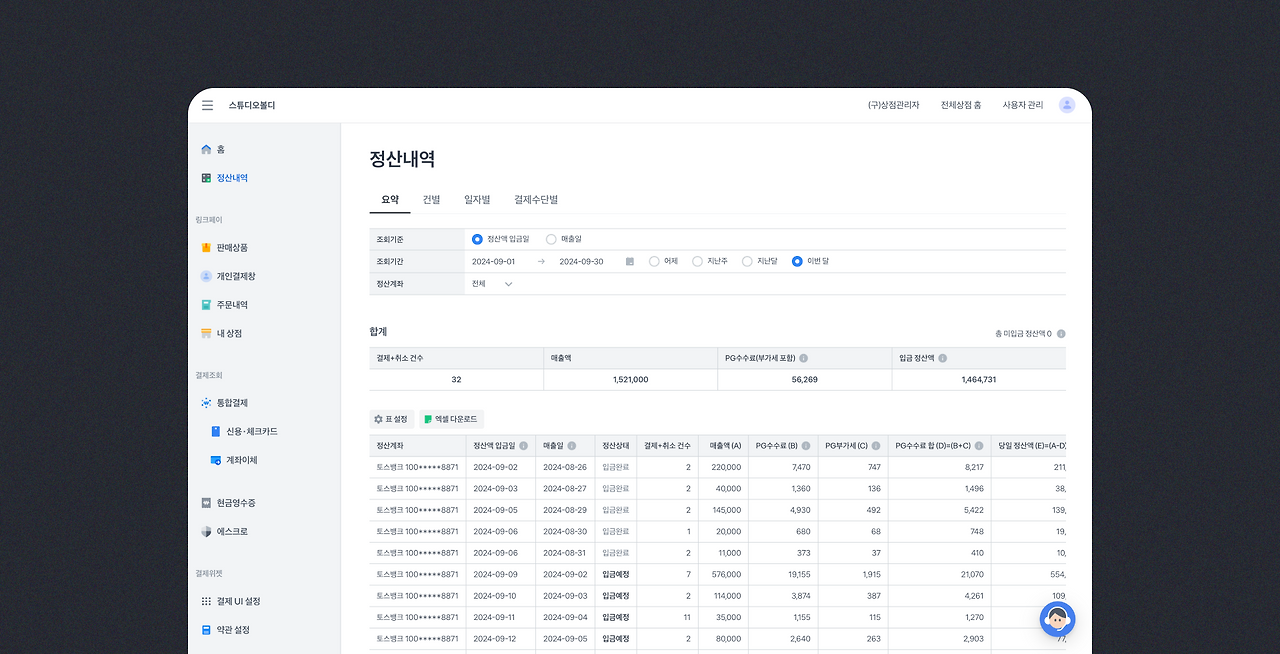Screen dimensions: 1280x654
Task: Click the 표 설정 button
Action: [391, 419]
